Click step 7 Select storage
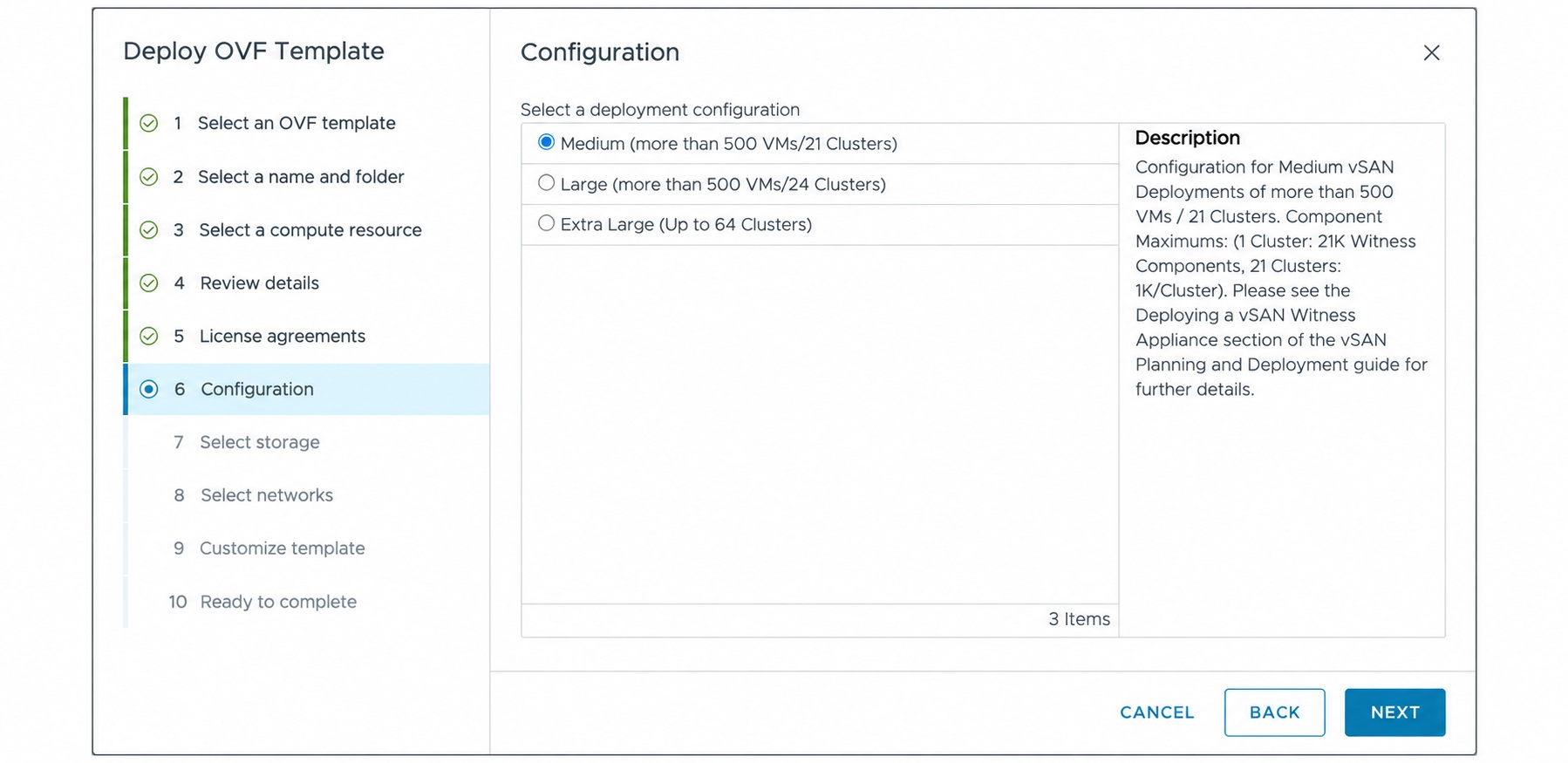The height and width of the screenshot is (763, 1568). click(x=307, y=443)
